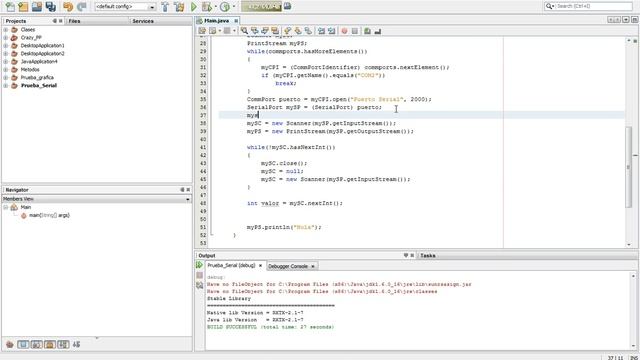The height and width of the screenshot is (360, 640).
Task: Click the Profile Main Project clock icon
Action: coord(225,7)
